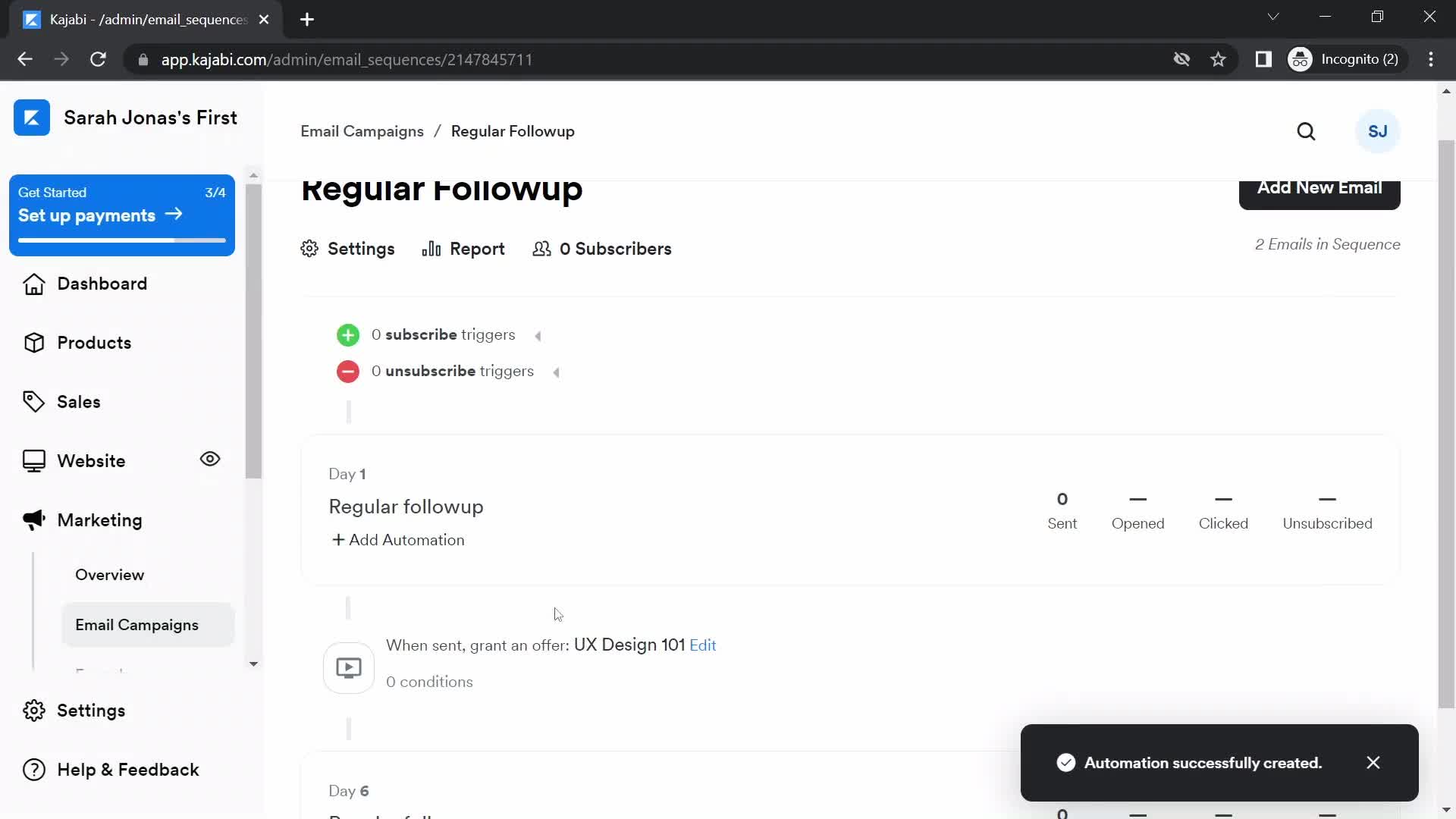Expand the subscribe triggers list
Screen dimensions: 1456x819
(x=538, y=334)
